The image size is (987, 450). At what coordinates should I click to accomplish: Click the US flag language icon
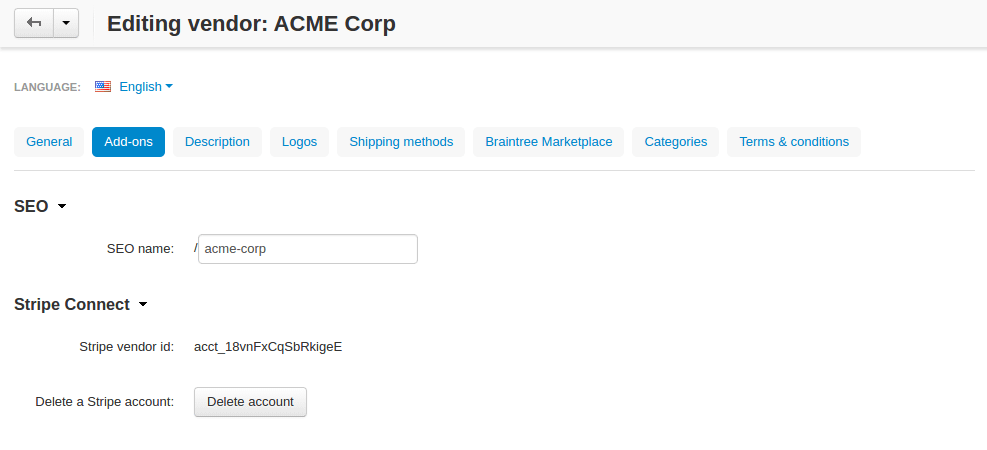[x=103, y=87]
